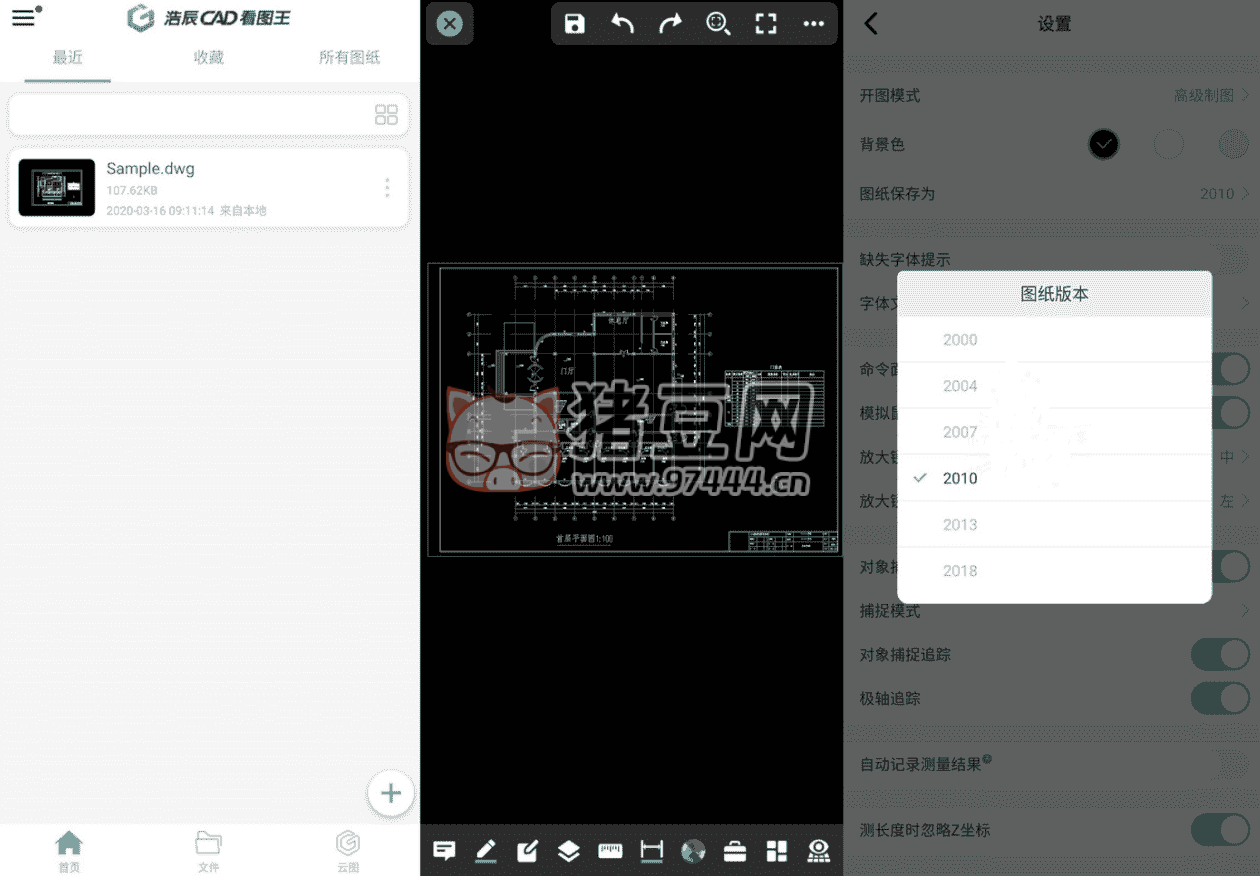The height and width of the screenshot is (876, 1260).
Task: Click the save icon in the drawing toolbar
Action: click(x=575, y=24)
